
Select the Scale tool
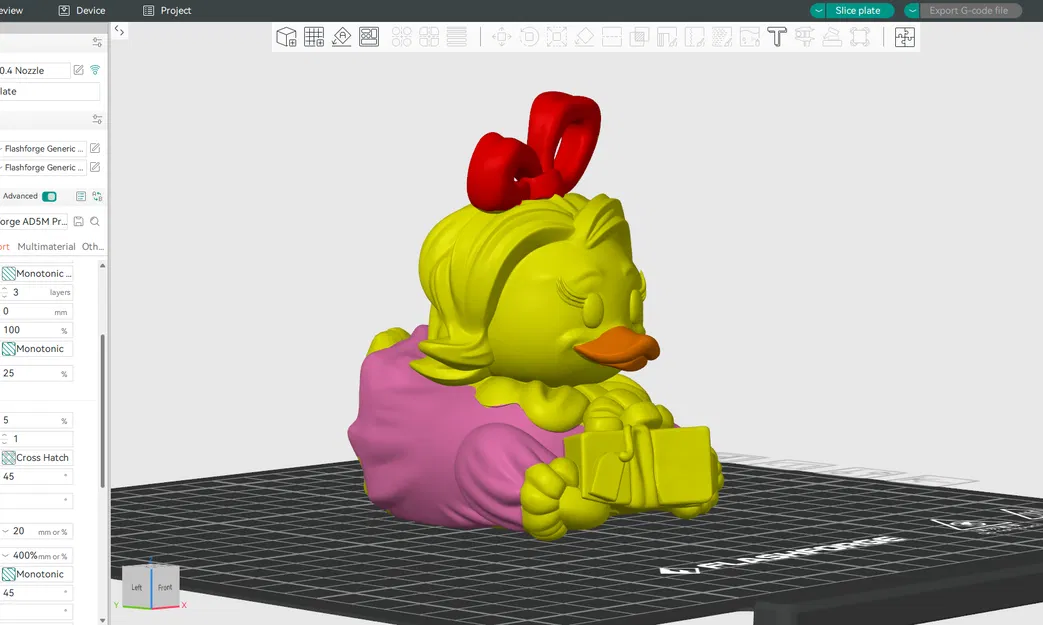(557, 37)
